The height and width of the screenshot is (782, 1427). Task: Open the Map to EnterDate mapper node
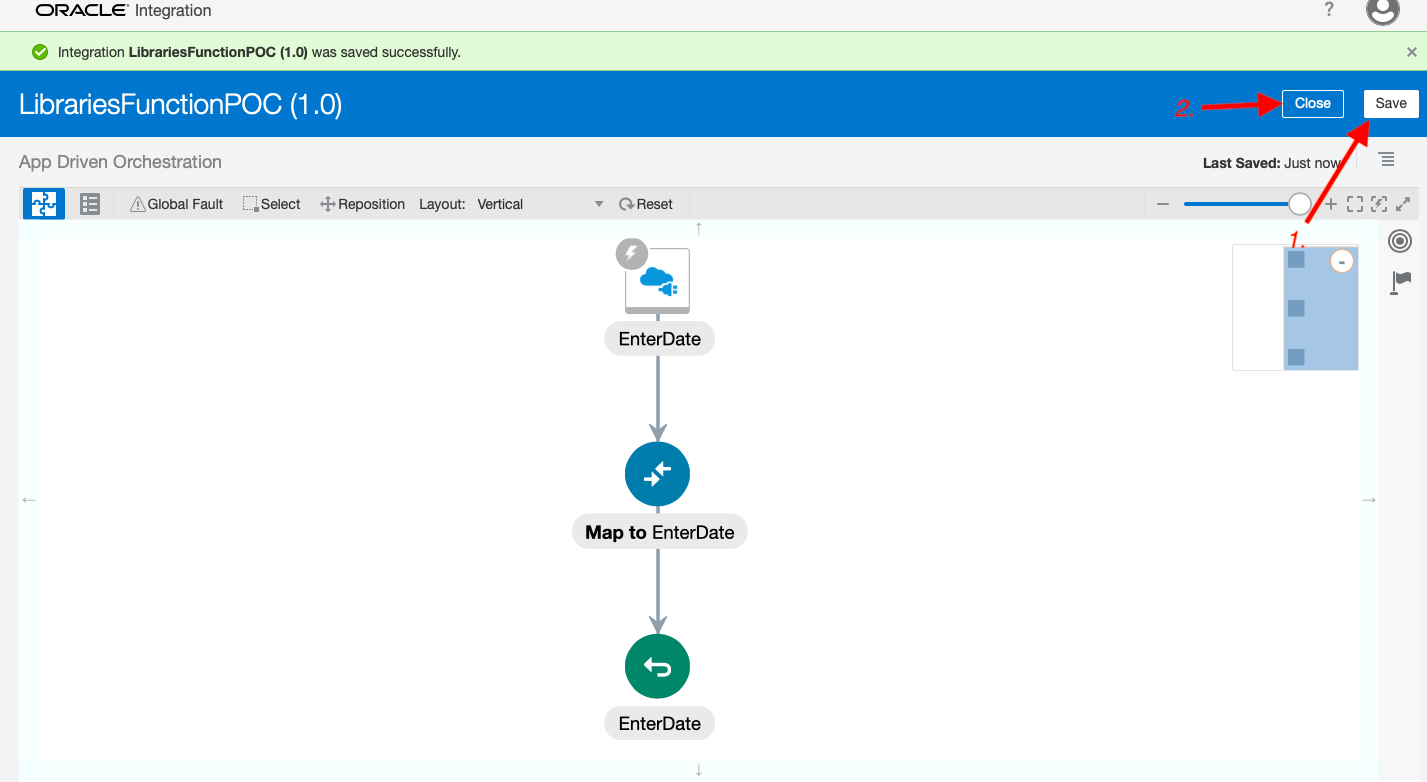pyautogui.click(x=657, y=474)
